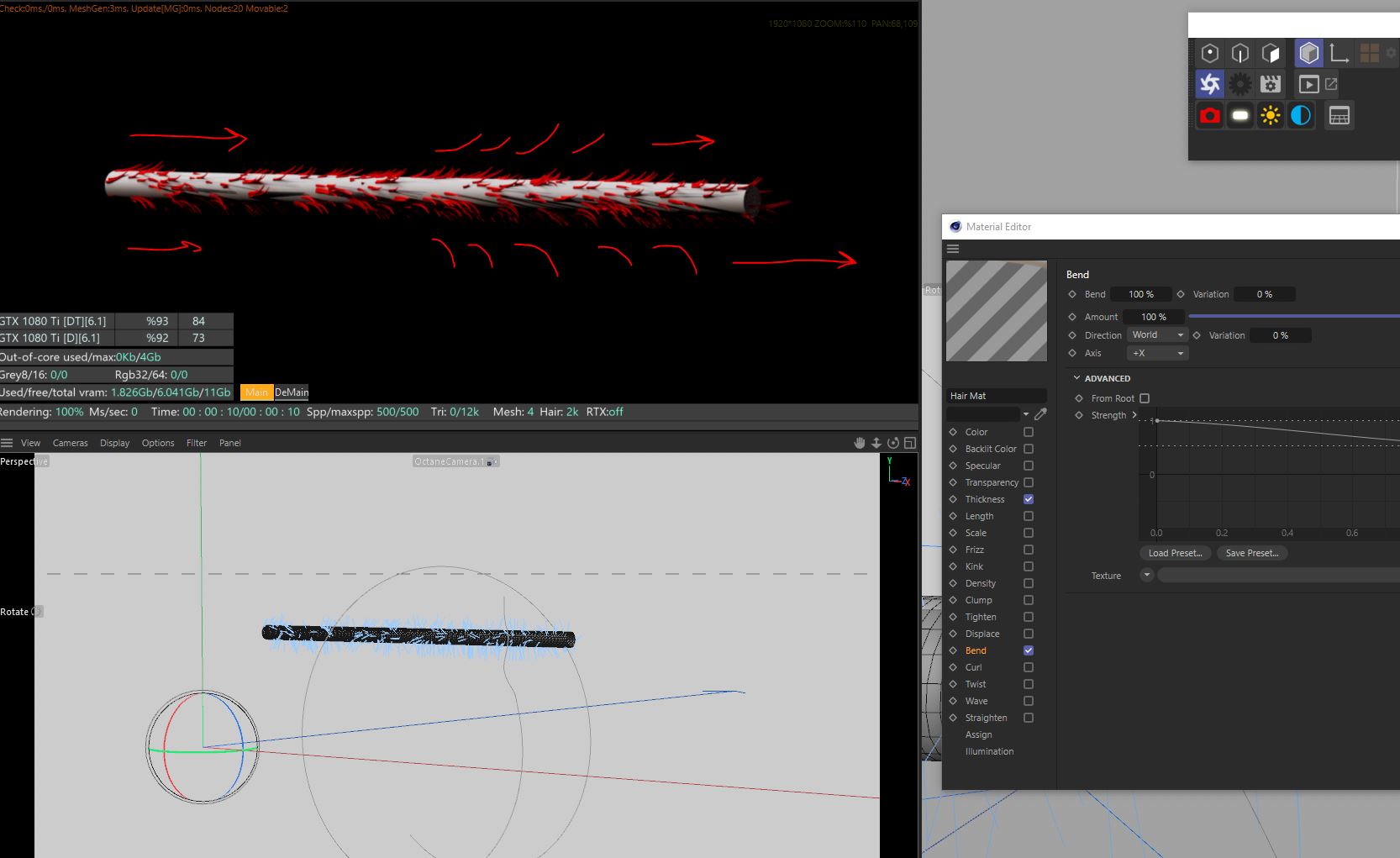Disable the Thickness channel checkbox
Image resolution: width=1400 pixels, height=858 pixels.
pyautogui.click(x=1029, y=499)
